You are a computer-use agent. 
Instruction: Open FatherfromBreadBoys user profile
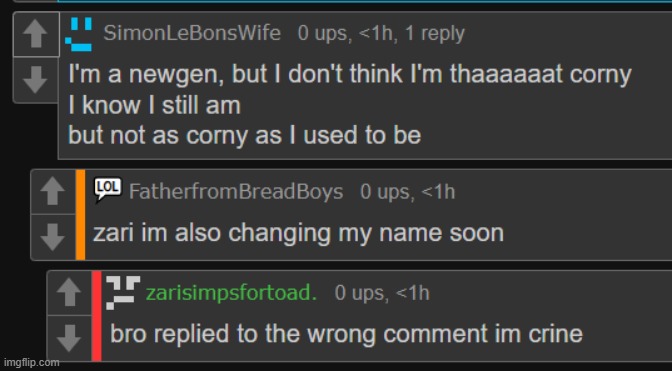236,191
